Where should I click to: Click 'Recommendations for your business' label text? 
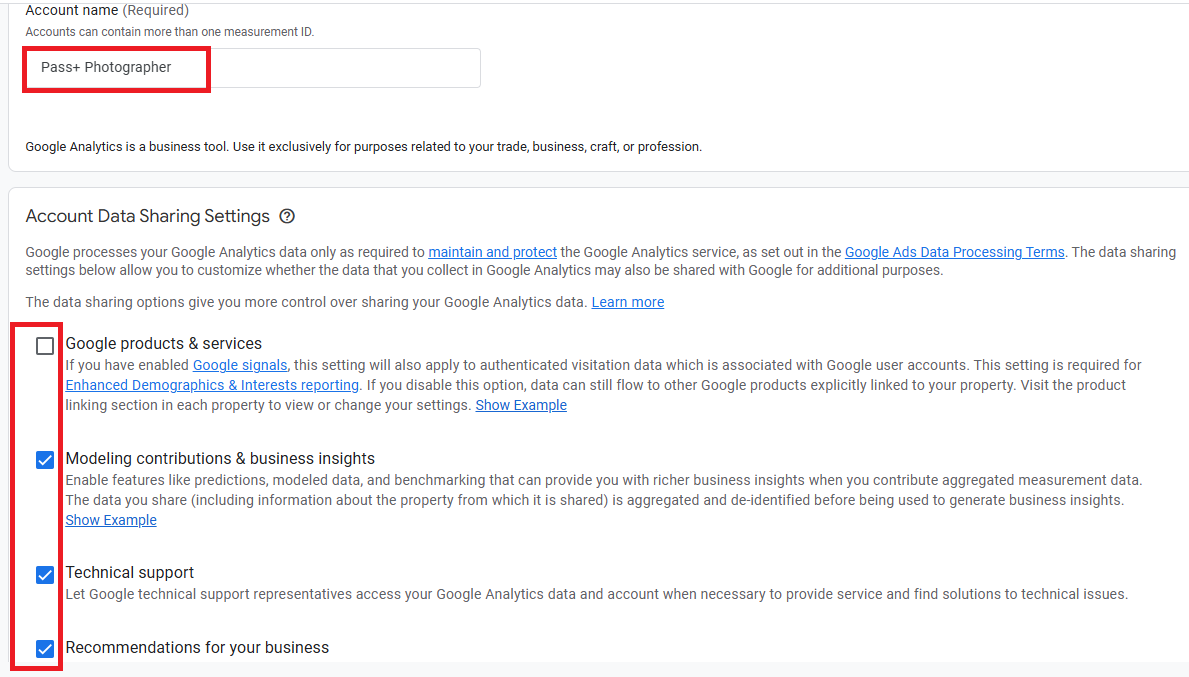[x=197, y=647]
